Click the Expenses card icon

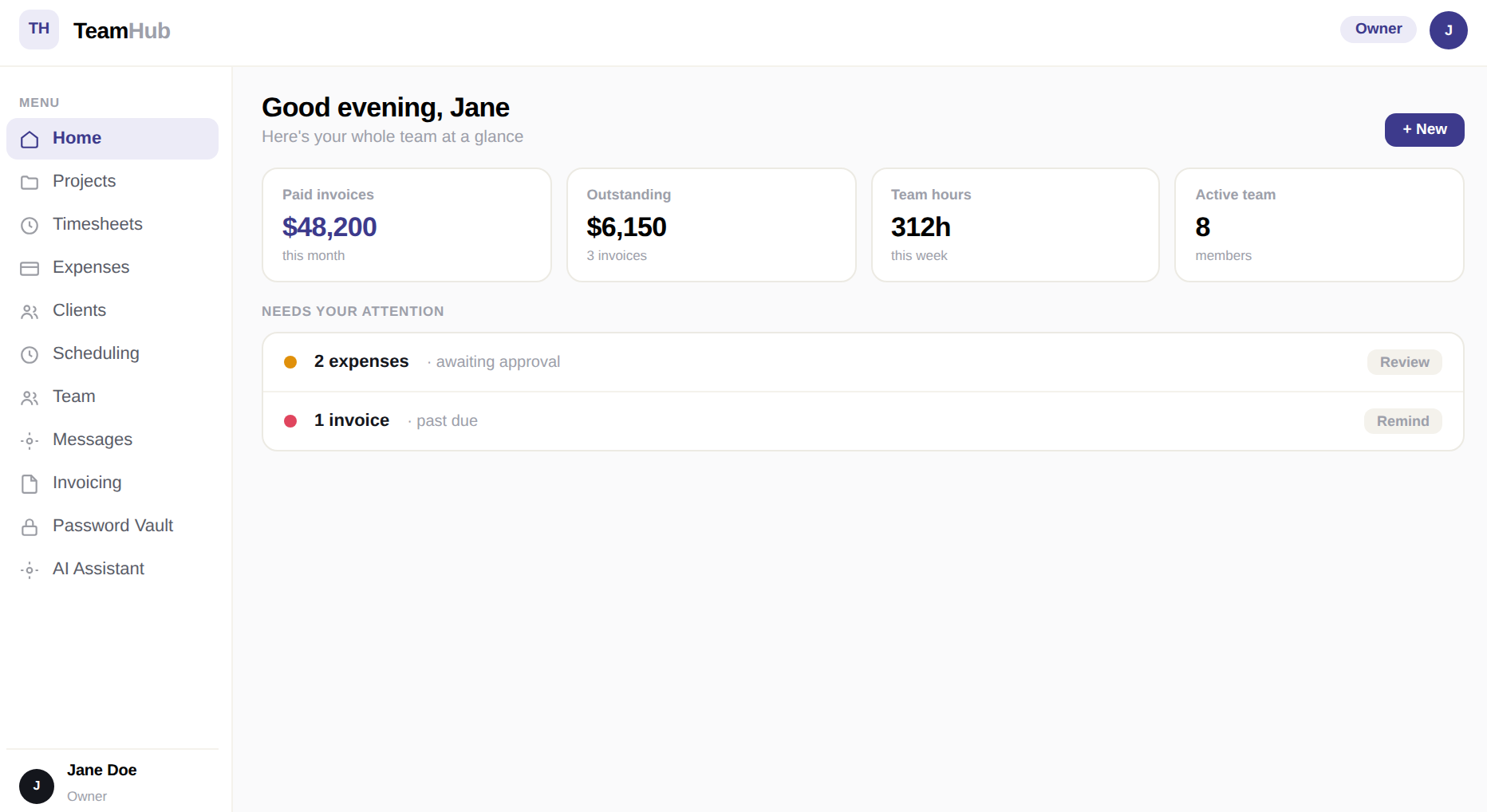30,269
